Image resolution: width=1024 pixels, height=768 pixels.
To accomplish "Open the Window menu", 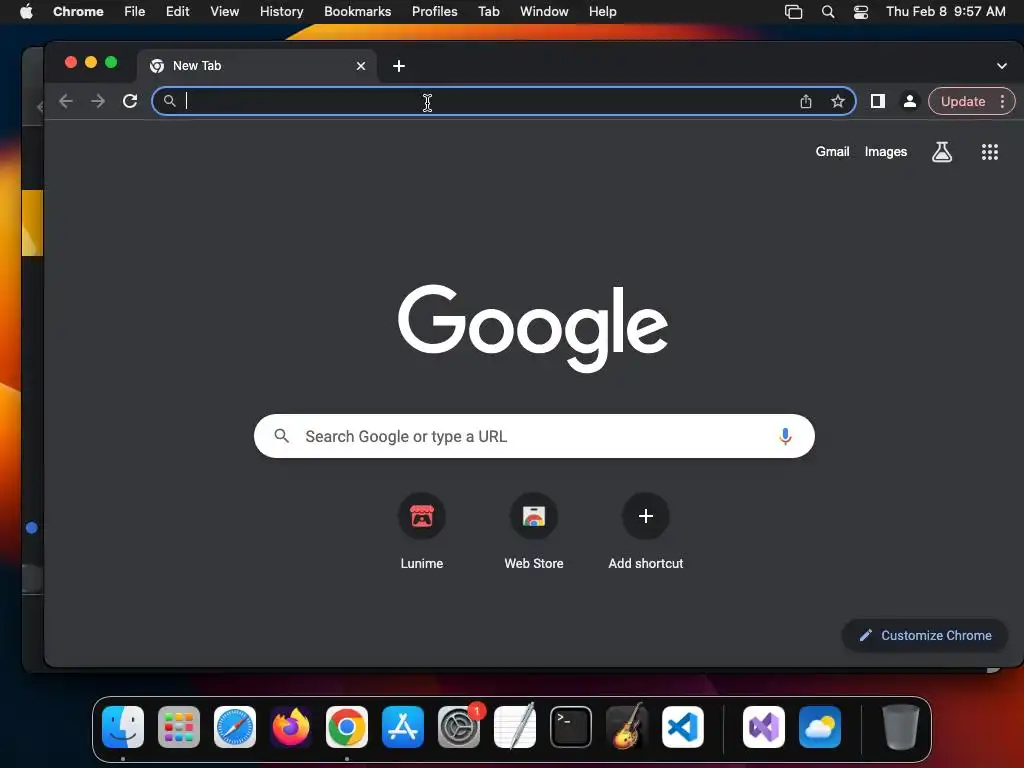I will pyautogui.click(x=544, y=11).
